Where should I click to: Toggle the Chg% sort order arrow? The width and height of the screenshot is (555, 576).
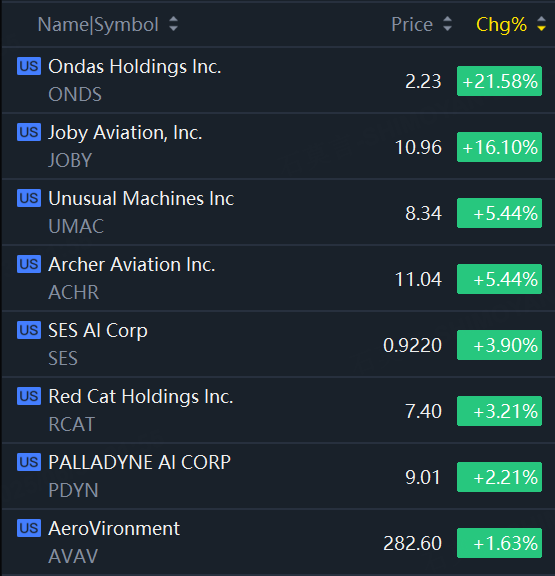pyautogui.click(x=541, y=24)
